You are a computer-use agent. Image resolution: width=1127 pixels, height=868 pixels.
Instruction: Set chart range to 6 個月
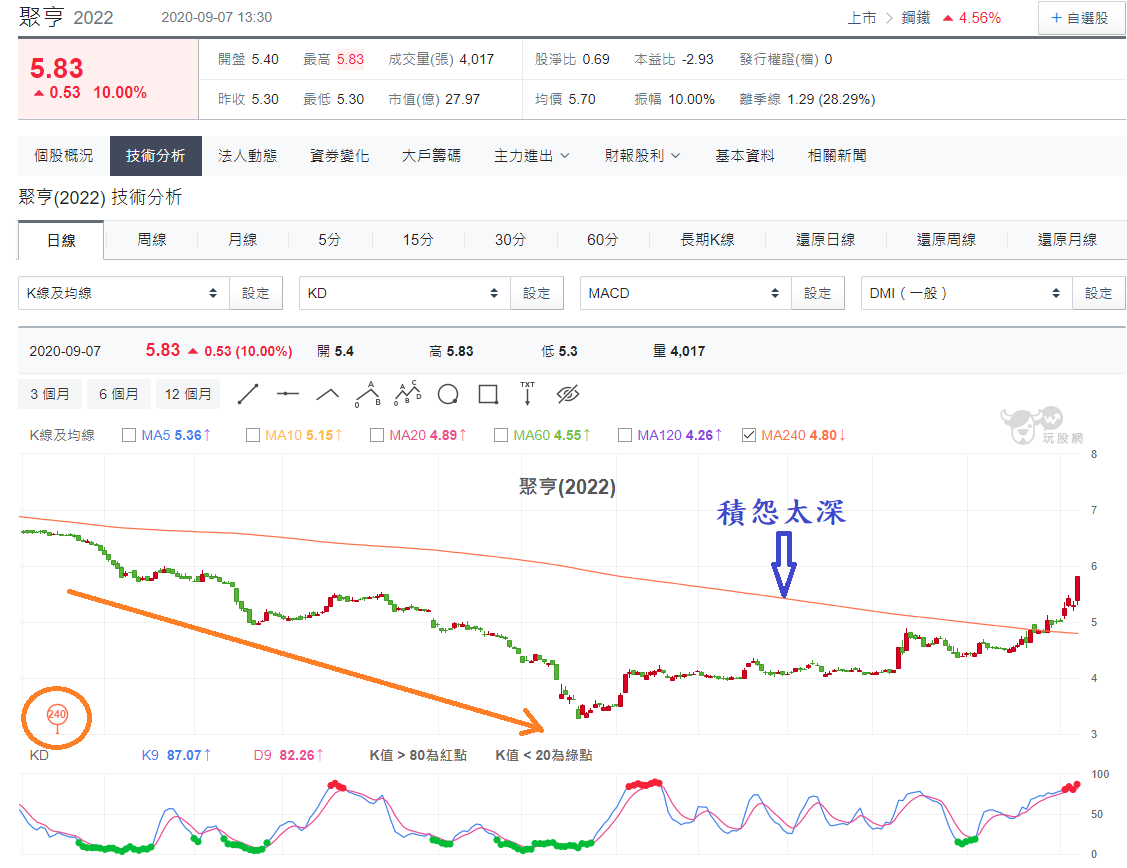tap(119, 394)
